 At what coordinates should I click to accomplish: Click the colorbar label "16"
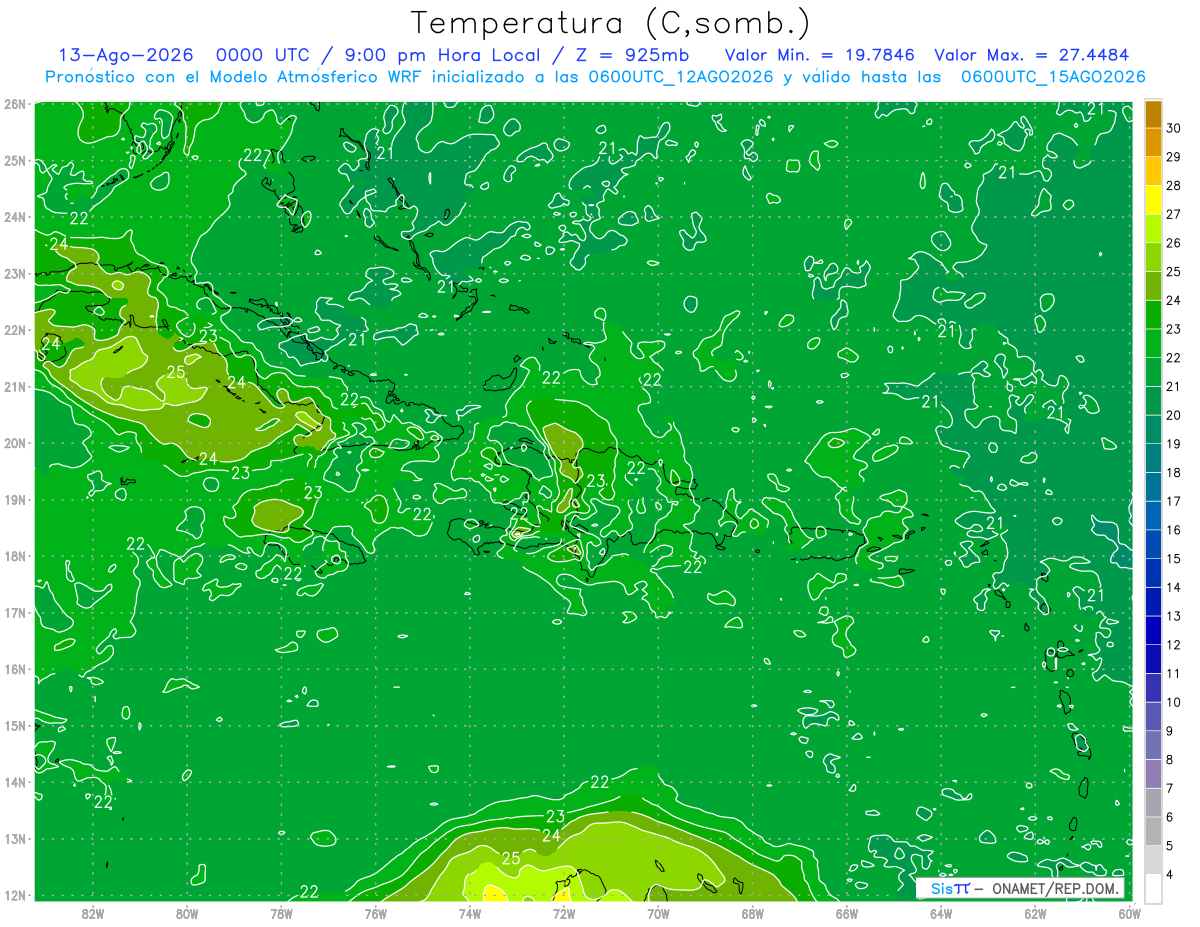1173,530
